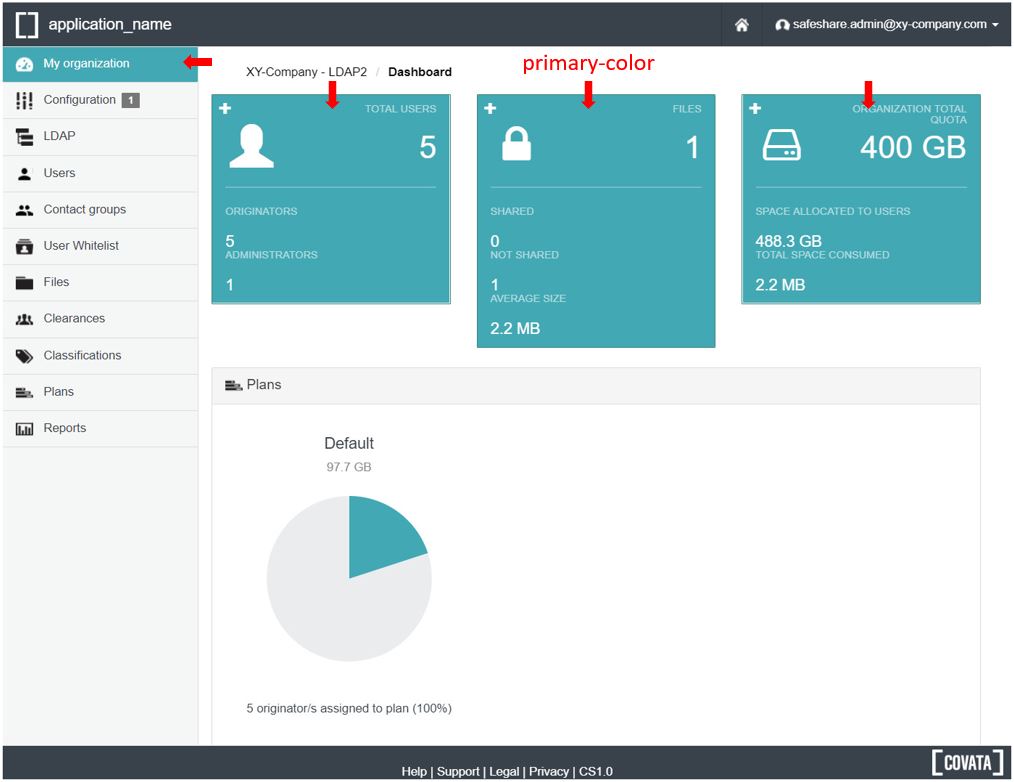Click the NOT SHARED label
1014x782 pixels.
coord(524,255)
